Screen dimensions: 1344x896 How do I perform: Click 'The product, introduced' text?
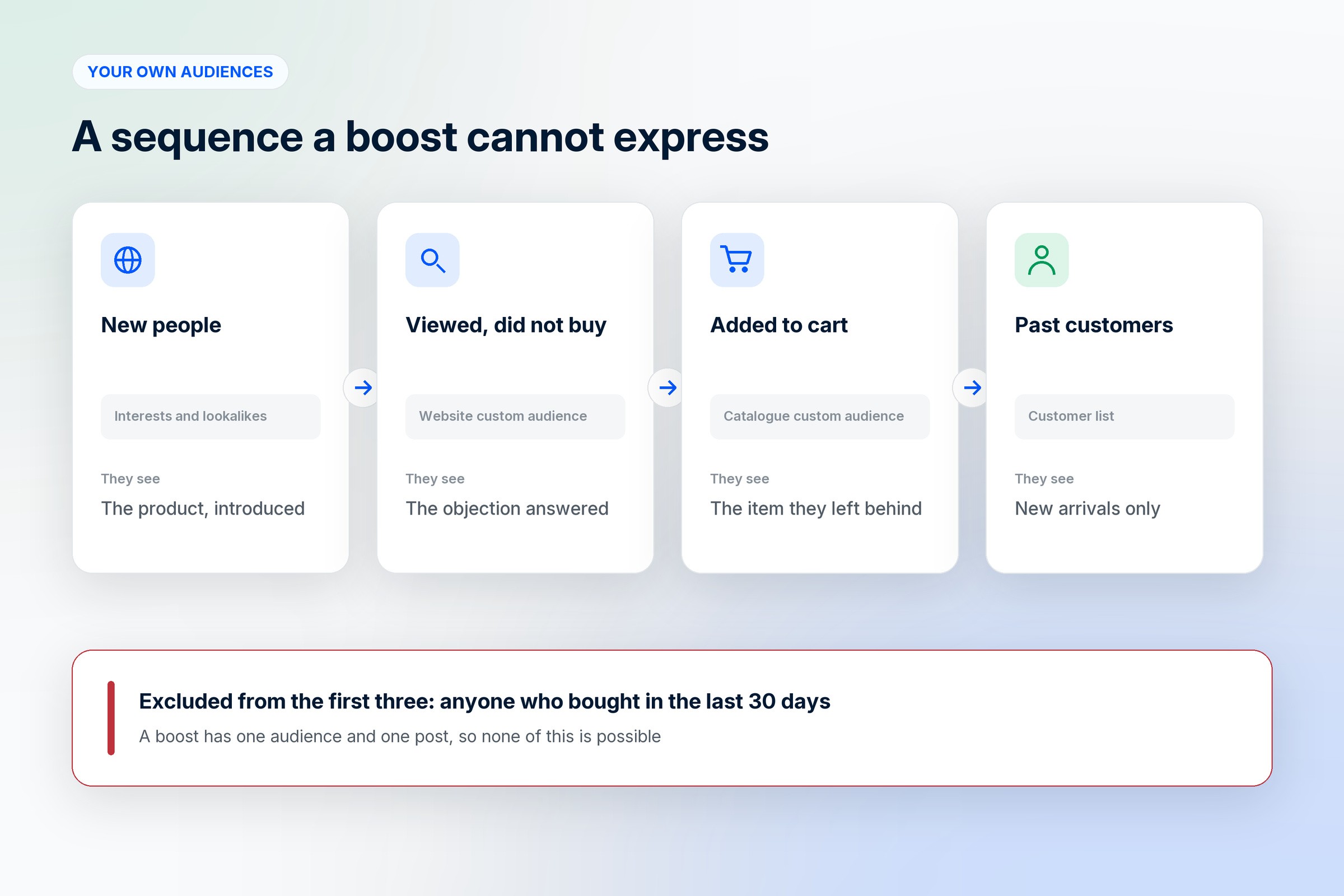pyautogui.click(x=203, y=508)
